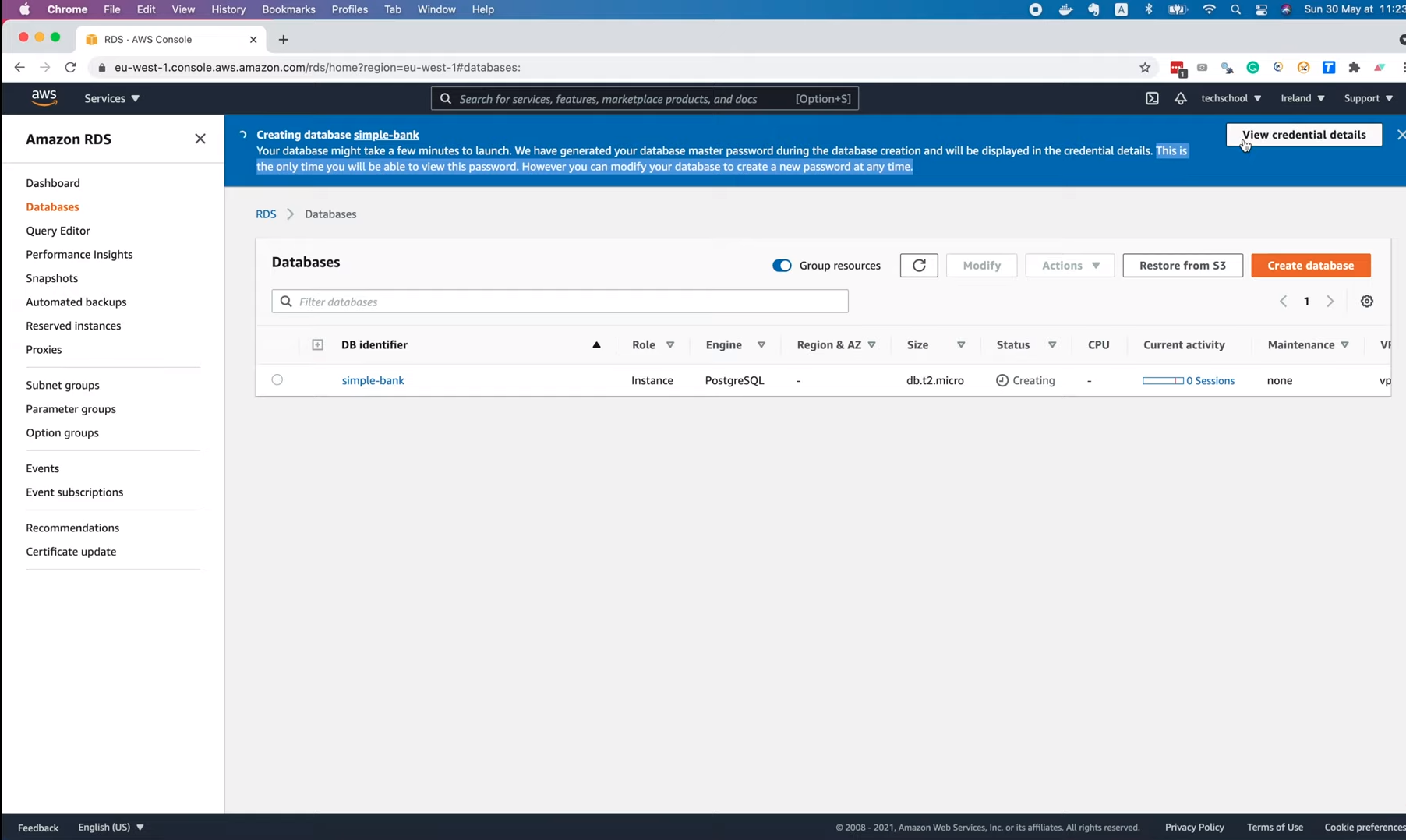Open Wi-Fi status menu
The width and height of the screenshot is (1406, 840).
(x=1209, y=9)
